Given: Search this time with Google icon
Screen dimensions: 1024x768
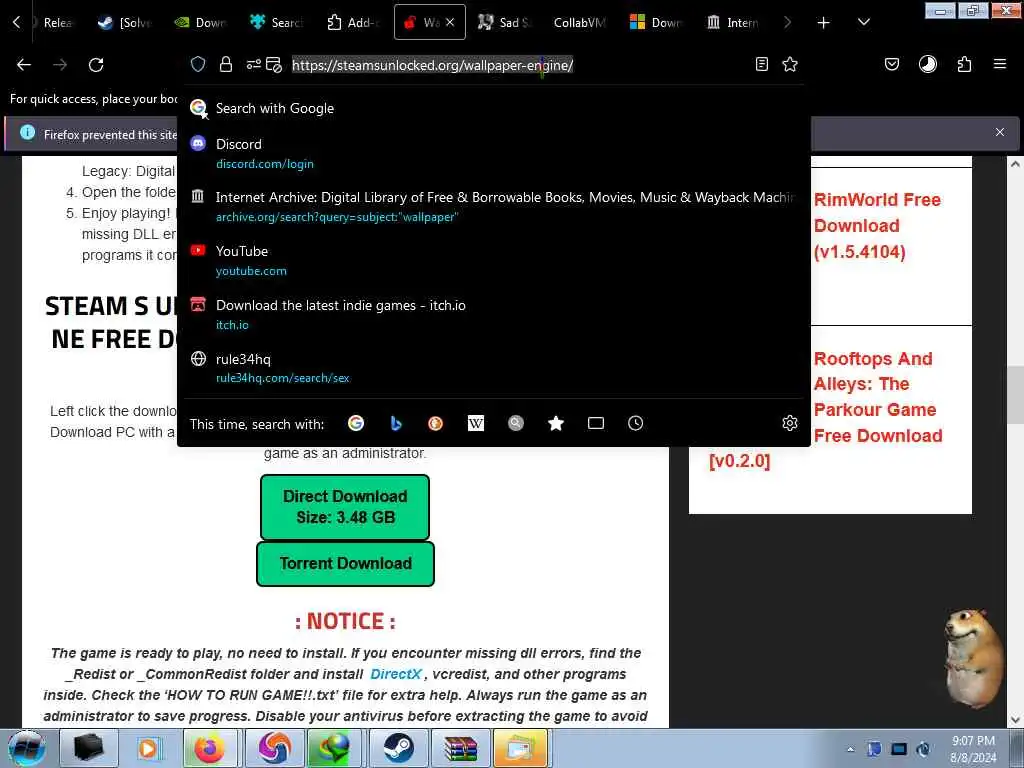Looking at the screenshot, I should (x=356, y=424).
